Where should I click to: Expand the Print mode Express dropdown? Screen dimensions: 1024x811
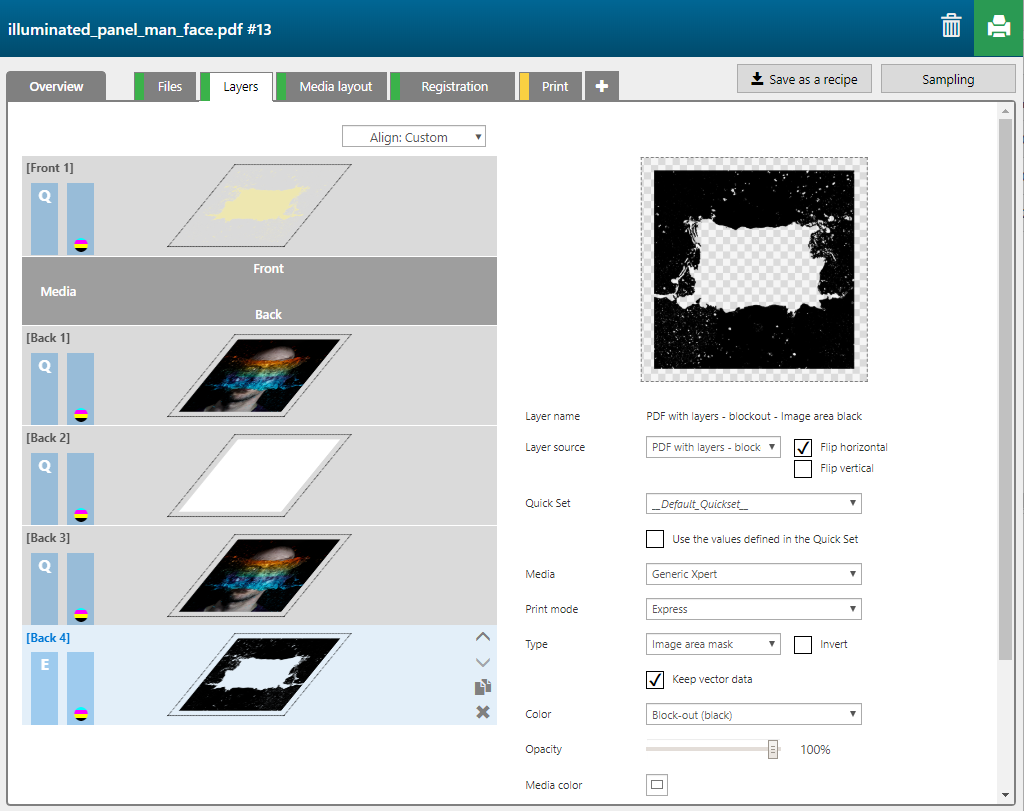[x=753, y=609]
